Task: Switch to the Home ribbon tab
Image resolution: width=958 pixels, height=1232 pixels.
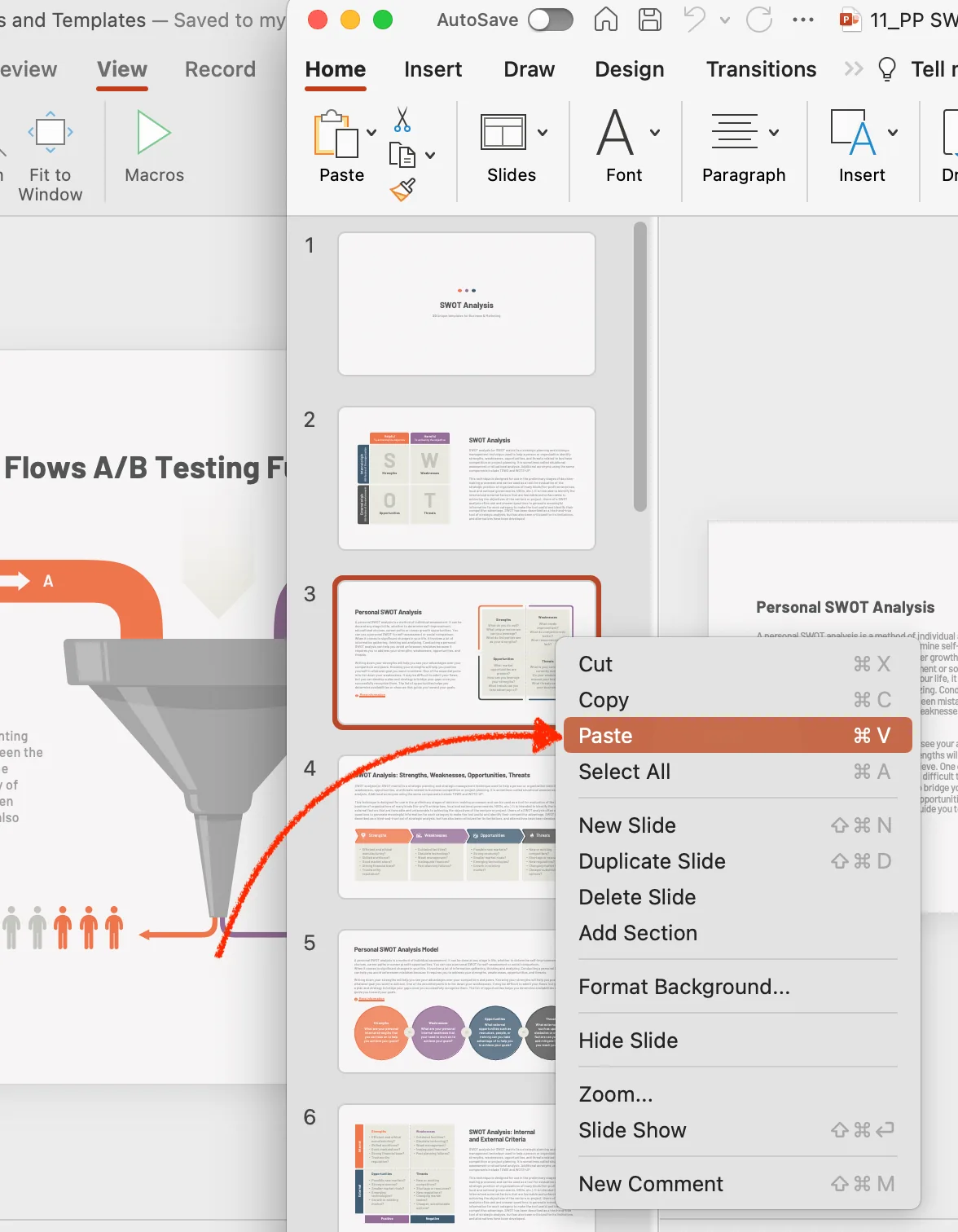Action: pyautogui.click(x=336, y=70)
